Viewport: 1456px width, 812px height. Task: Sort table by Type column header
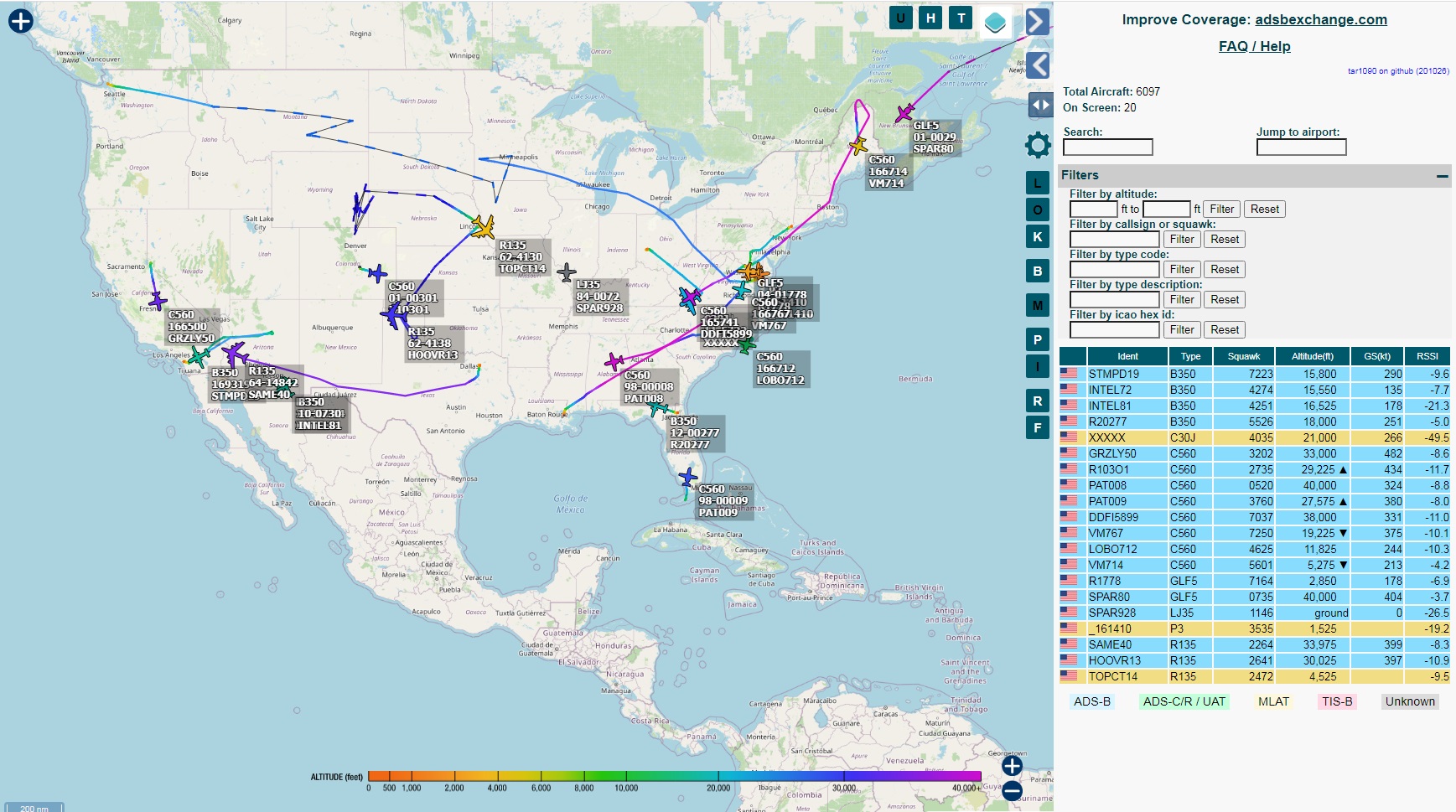click(x=1190, y=356)
